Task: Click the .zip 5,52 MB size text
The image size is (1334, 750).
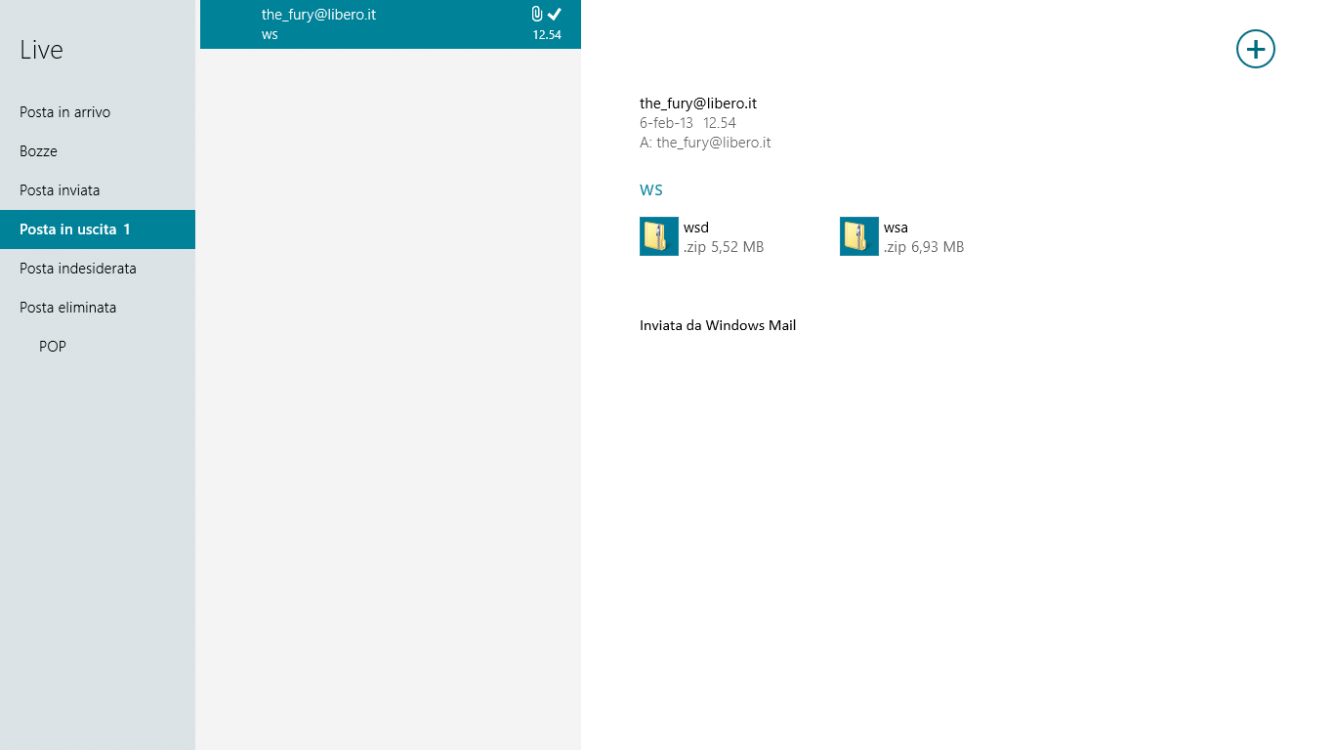Action: click(723, 247)
